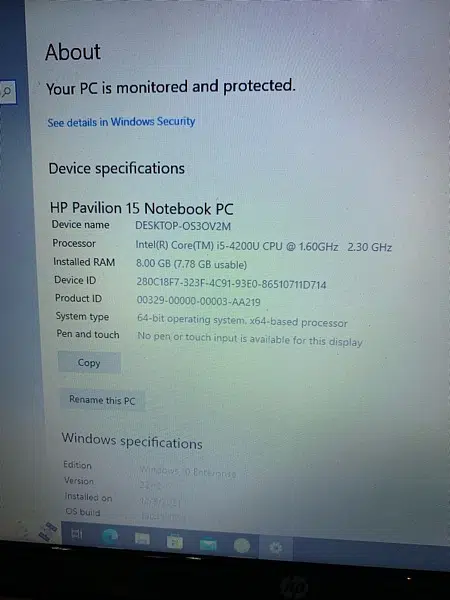The image size is (450, 600).
Task: Select the device name DESKTOP-OS3OV2M text
Action: tap(183, 226)
